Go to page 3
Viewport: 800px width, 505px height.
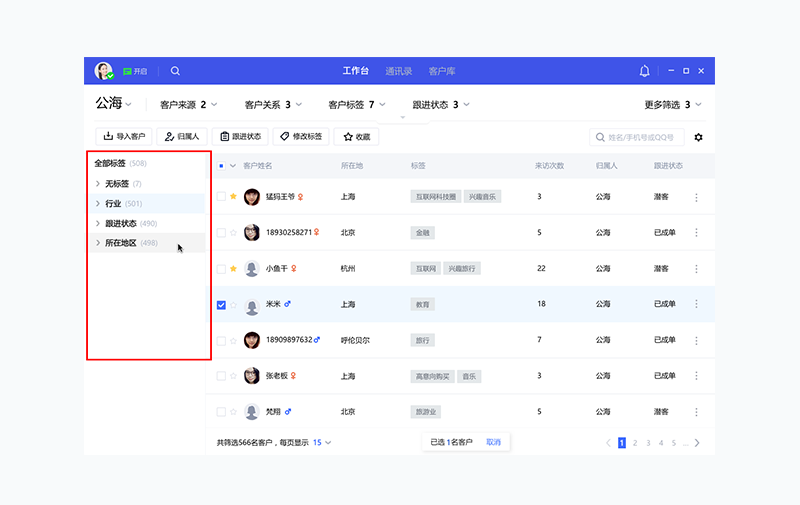[648, 443]
